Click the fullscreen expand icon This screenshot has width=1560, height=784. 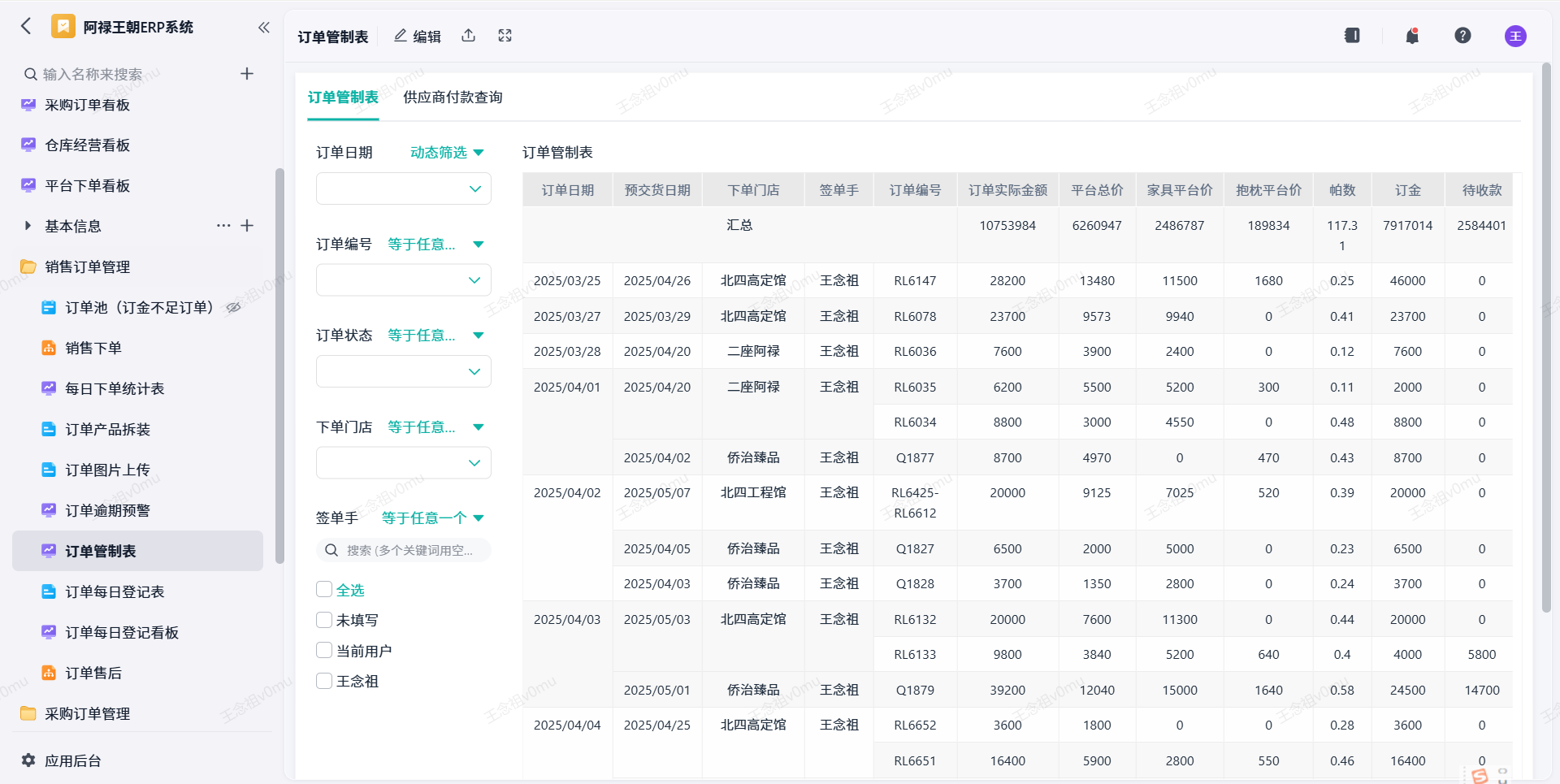(505, 36)
